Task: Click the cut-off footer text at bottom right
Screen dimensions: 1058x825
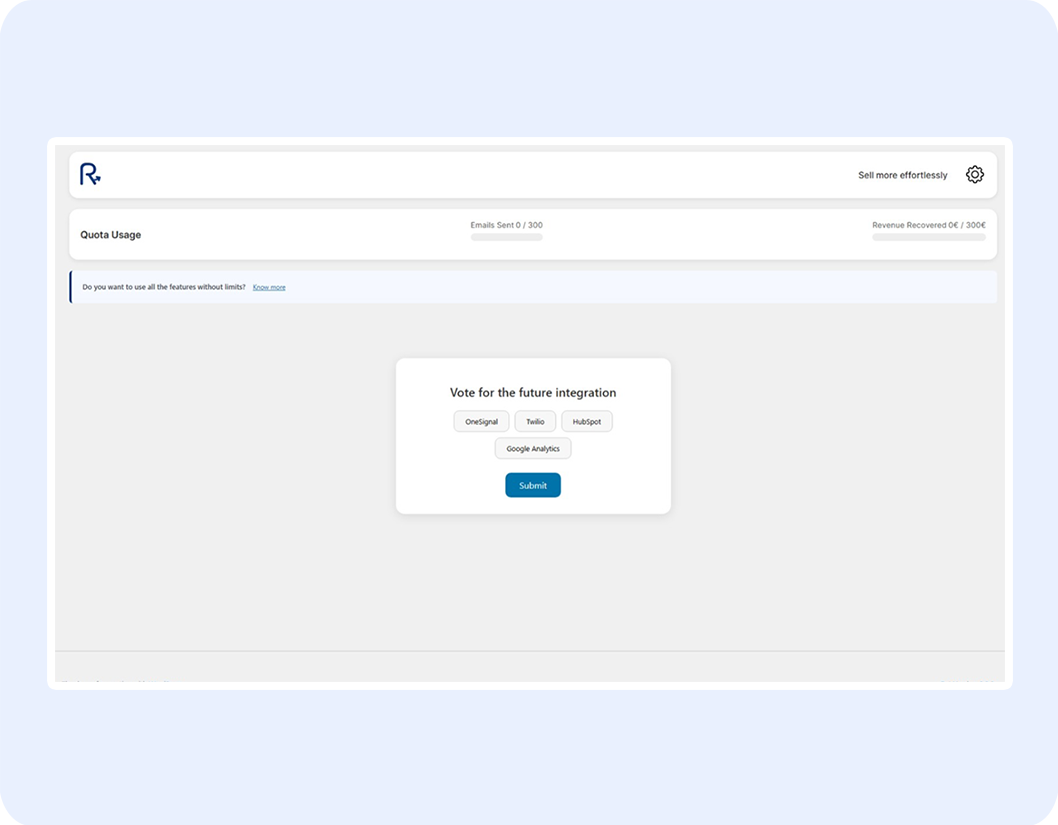Action: [x=965, y=682]
